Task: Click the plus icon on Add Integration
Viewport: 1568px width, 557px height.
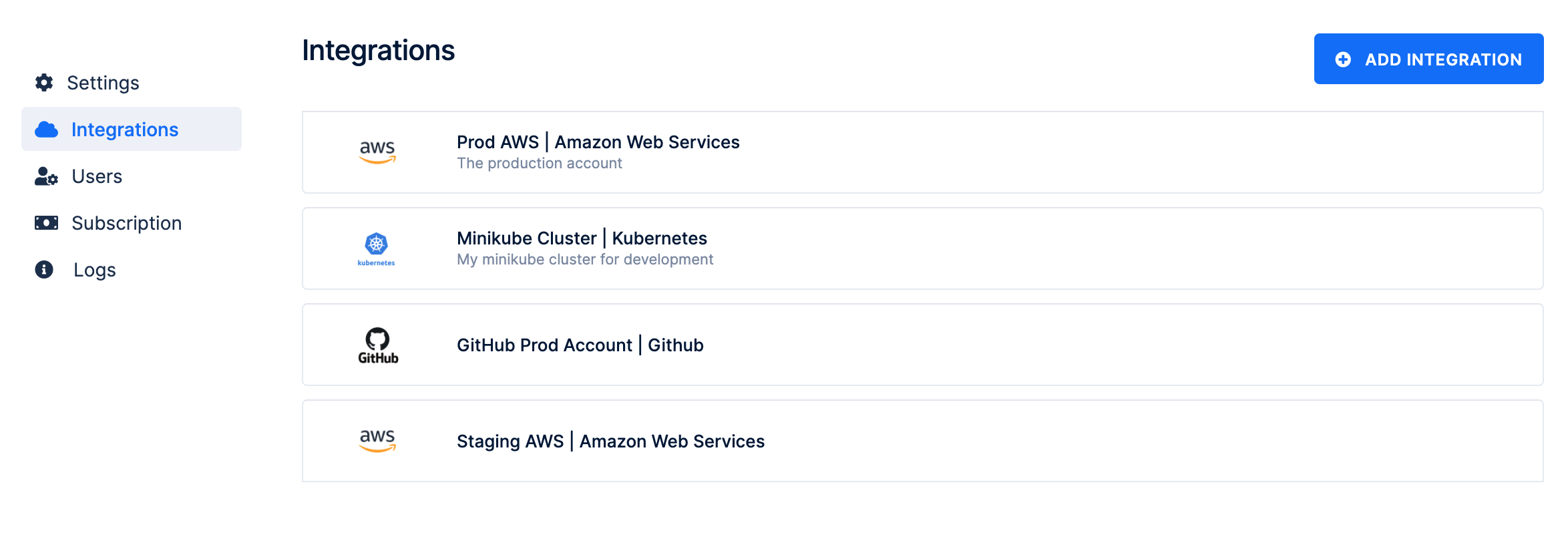Action: click(1343, 59)
